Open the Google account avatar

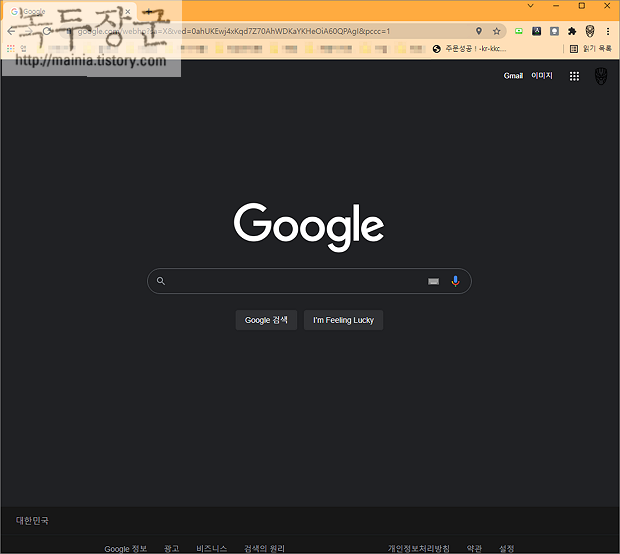tap(601, 76)
